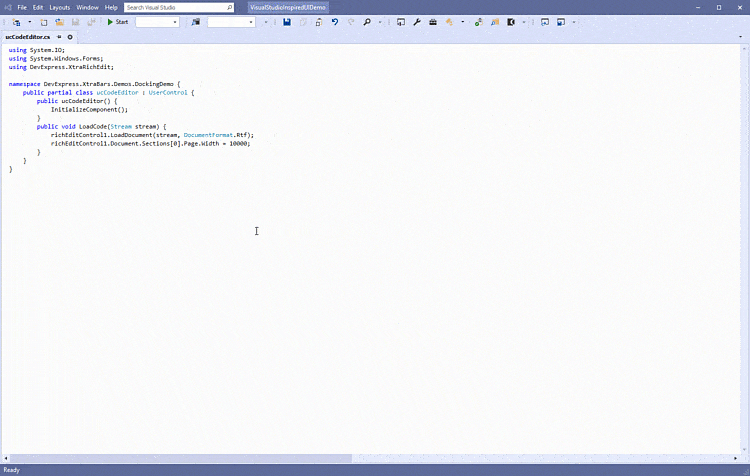Screen dimensions: 750x476
Task: Expand the solution configuration dropdown
Action: tap(157, 22)
